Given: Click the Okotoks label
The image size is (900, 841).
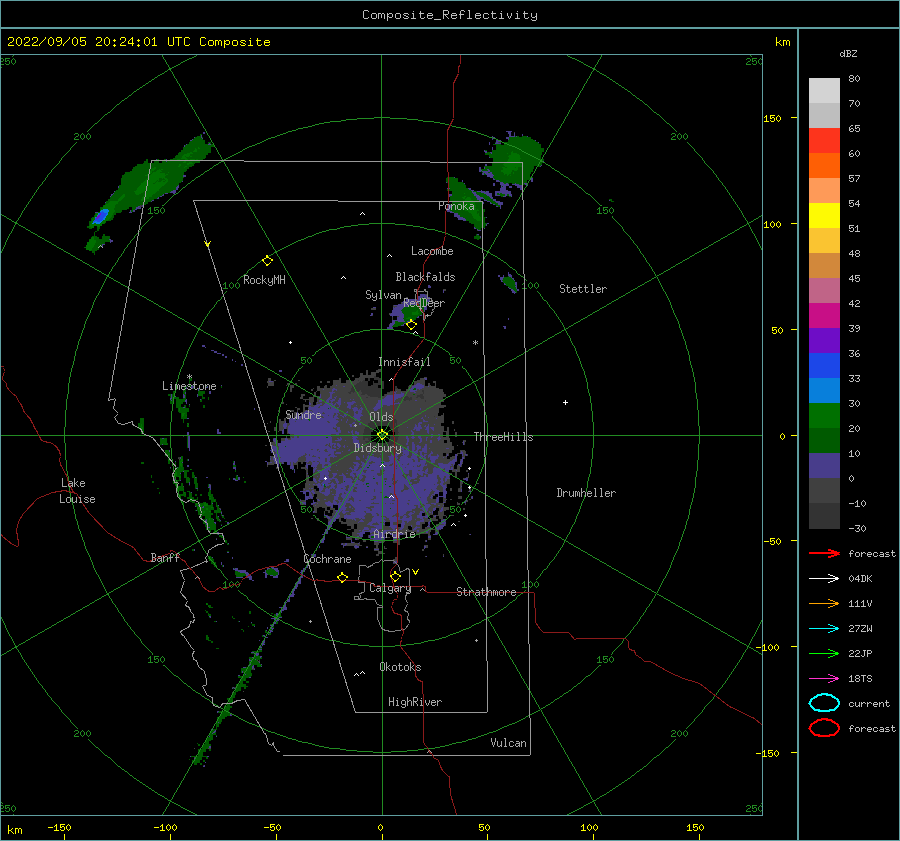Looking at the screenshot, I should [x=400, y=667].
